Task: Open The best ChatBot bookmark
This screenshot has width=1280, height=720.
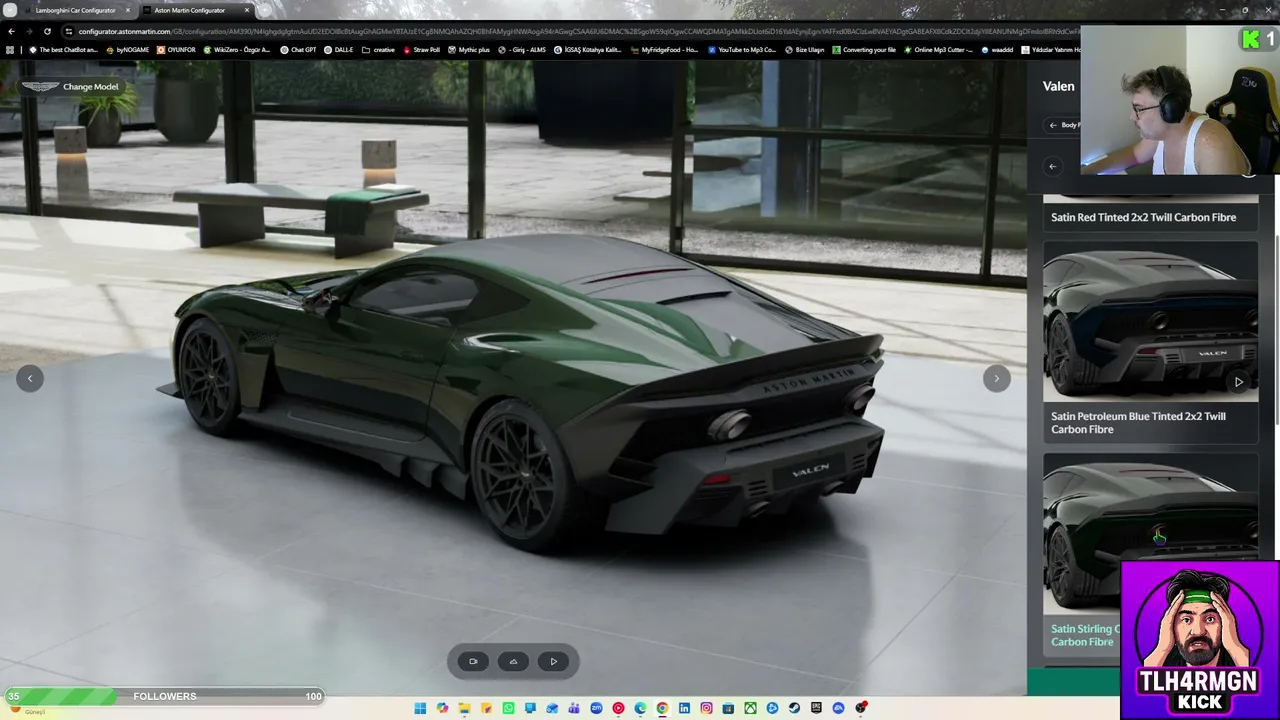Action: pos(63,50)
